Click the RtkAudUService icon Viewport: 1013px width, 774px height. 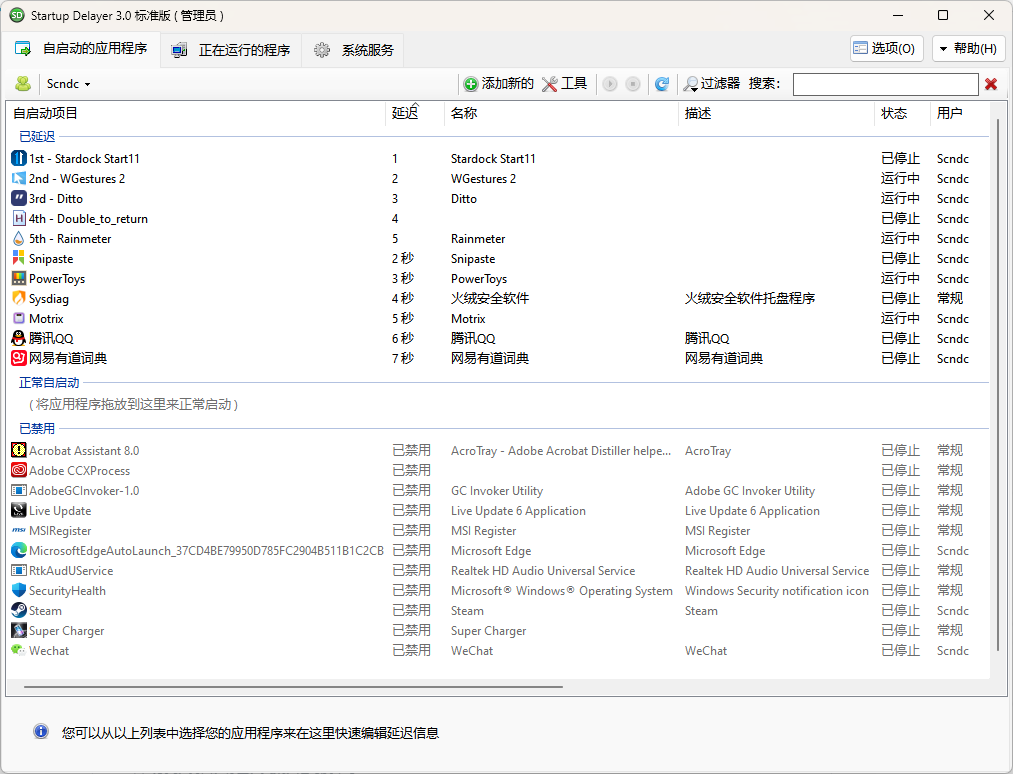pyautogui.click(x=19, y=570)
